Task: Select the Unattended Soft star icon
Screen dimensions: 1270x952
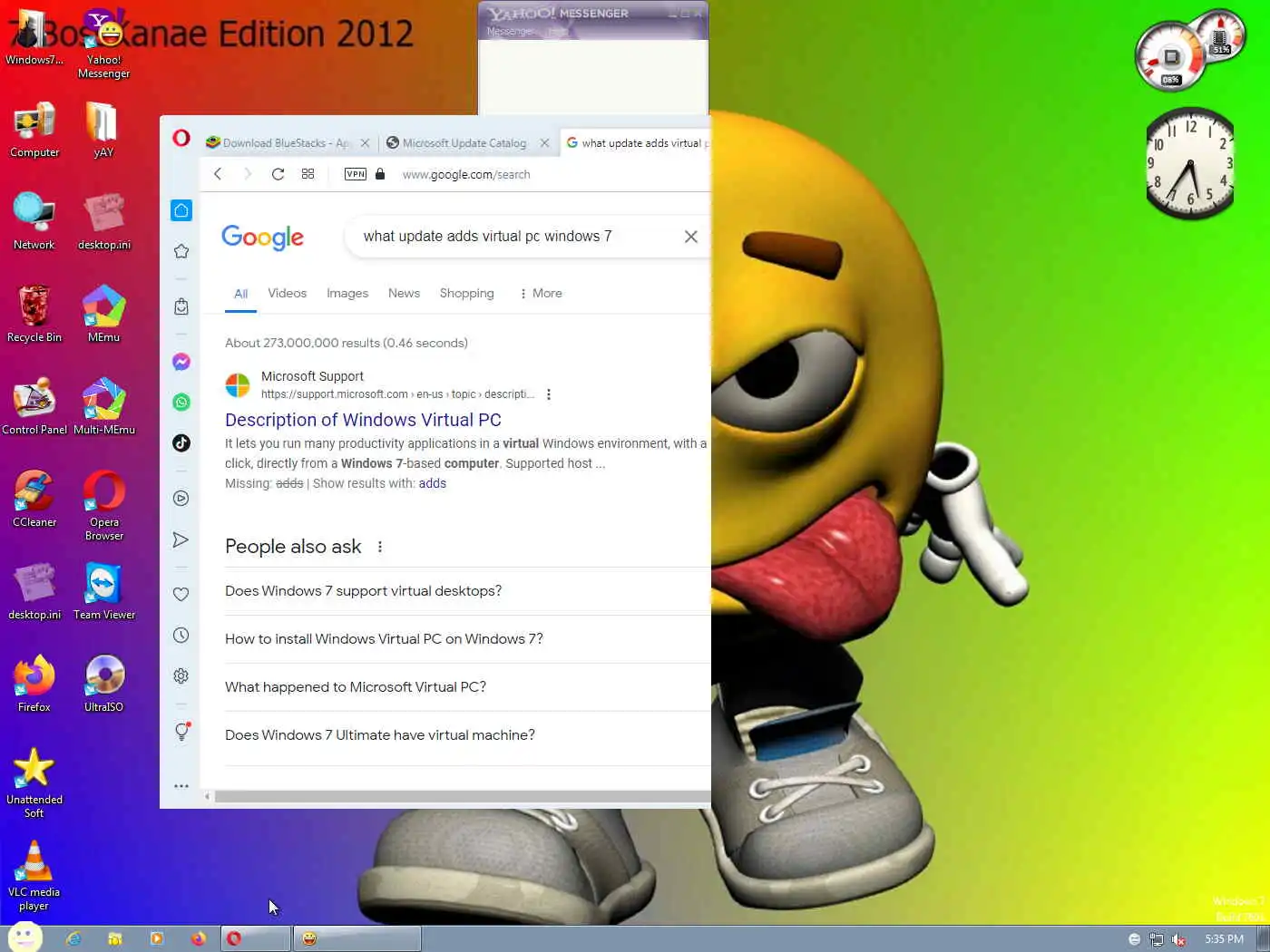Action: (x=34, y=782)
